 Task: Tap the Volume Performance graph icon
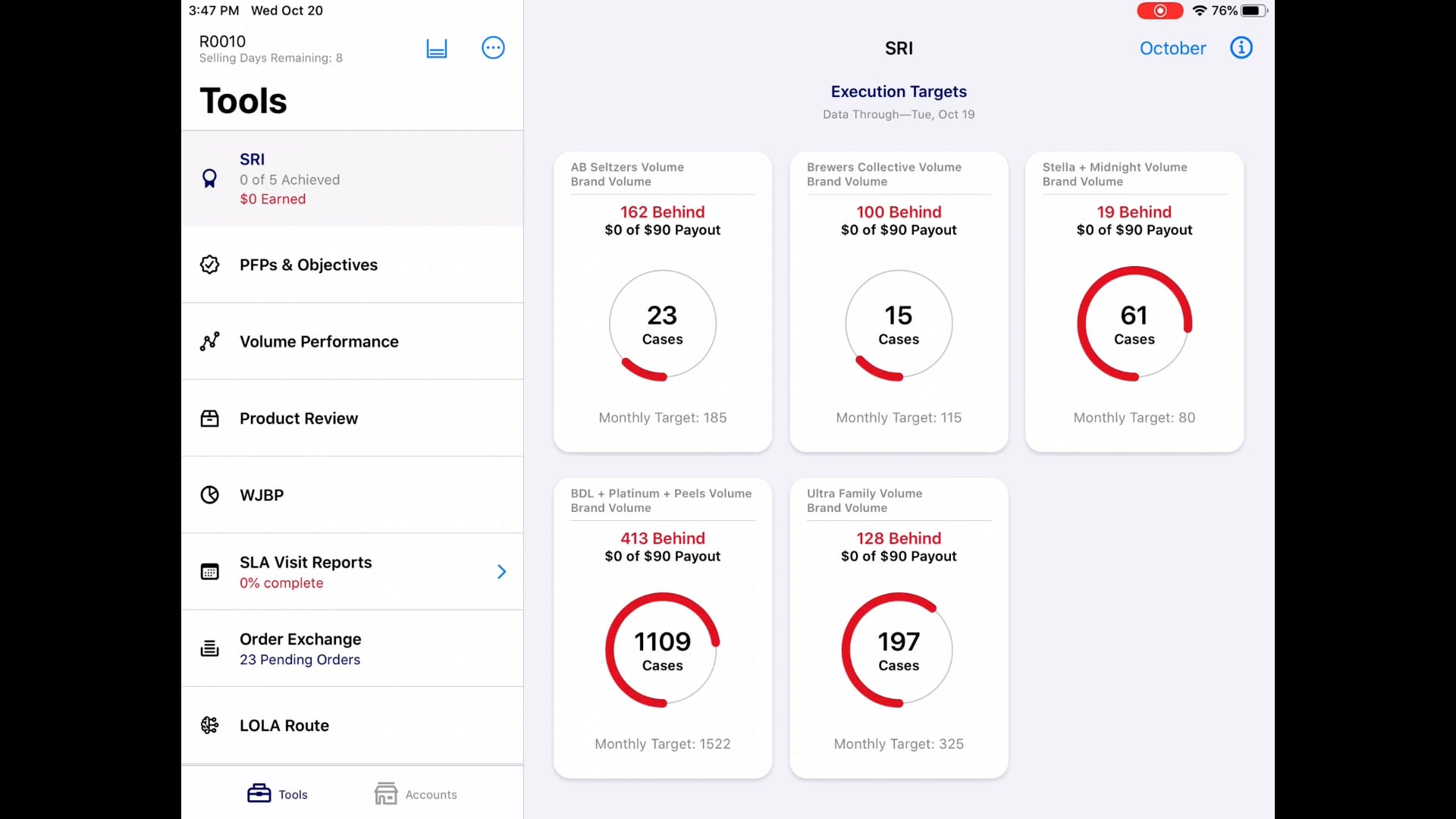pyautogui.click(x=209, y=341)
